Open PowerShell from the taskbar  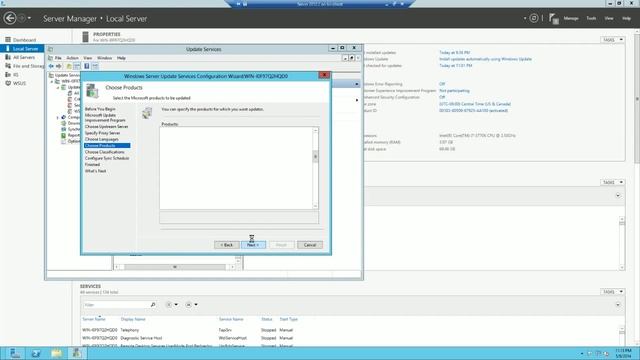(36, 353)
